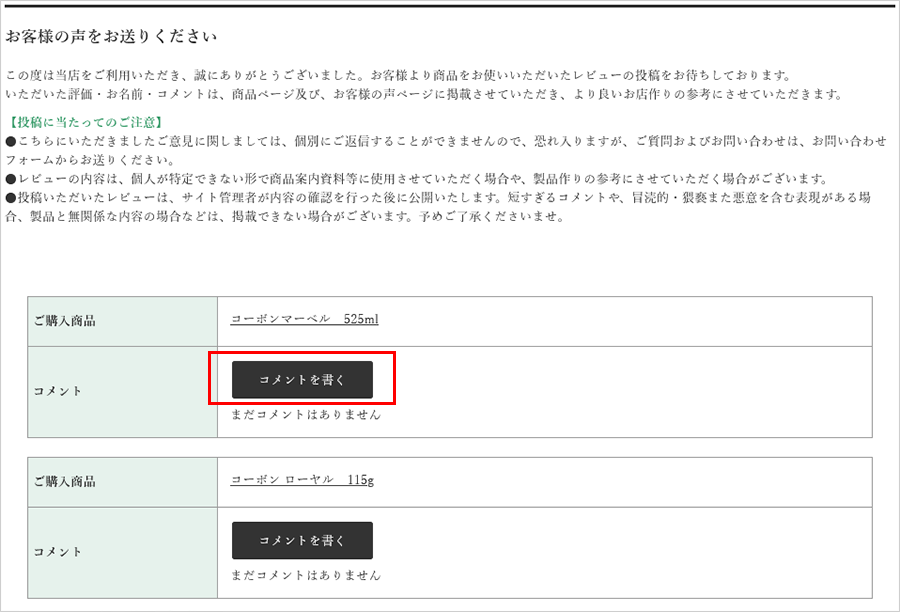The width and height of the screenshot is (900, 612).
Task: Click the paragraph starting この度は当店をご利用いただき
Action: (x=399, y=75)
